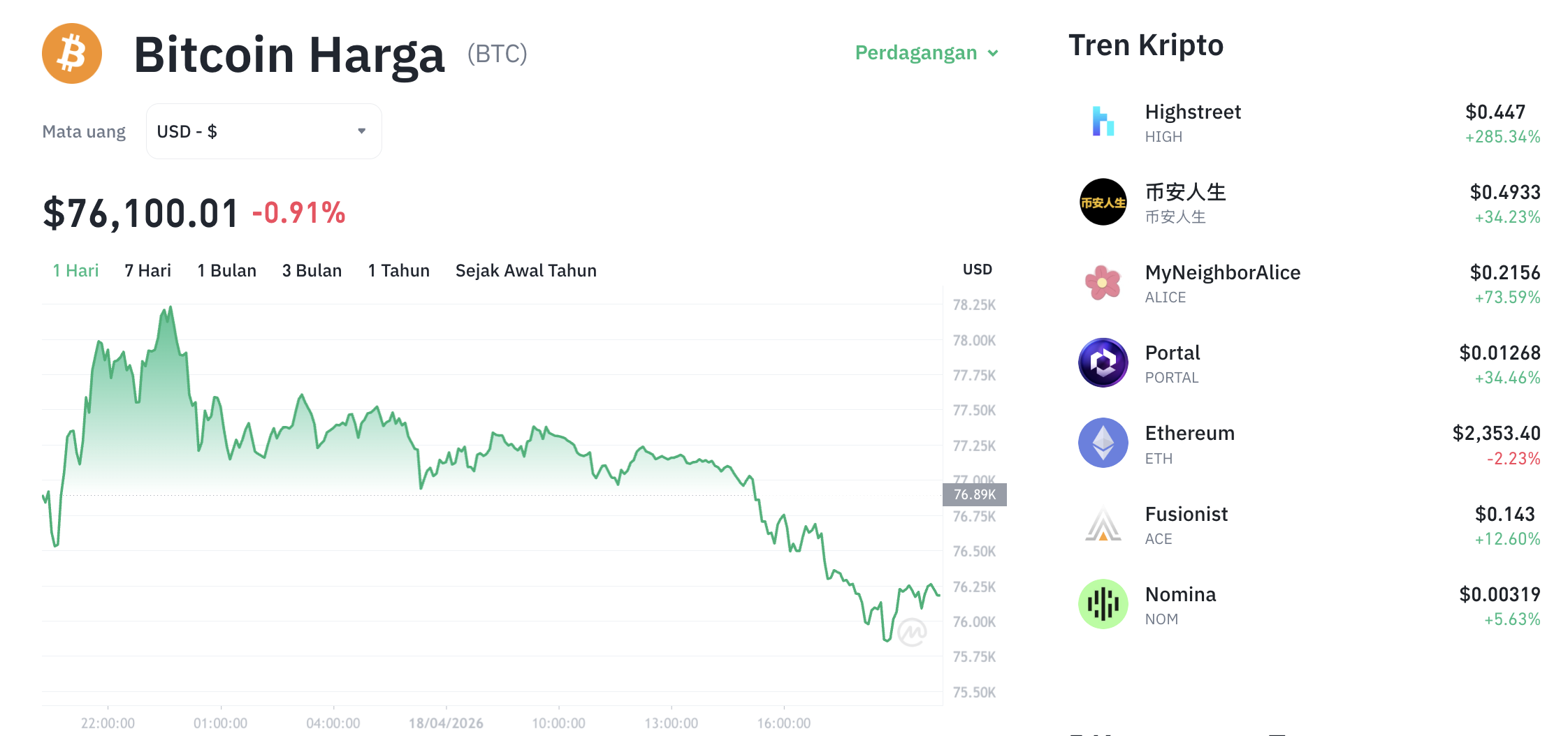The image size is (1568, 736).
Task: Switch to Sejak Awal Tahun view
Action: click(525, 270)
